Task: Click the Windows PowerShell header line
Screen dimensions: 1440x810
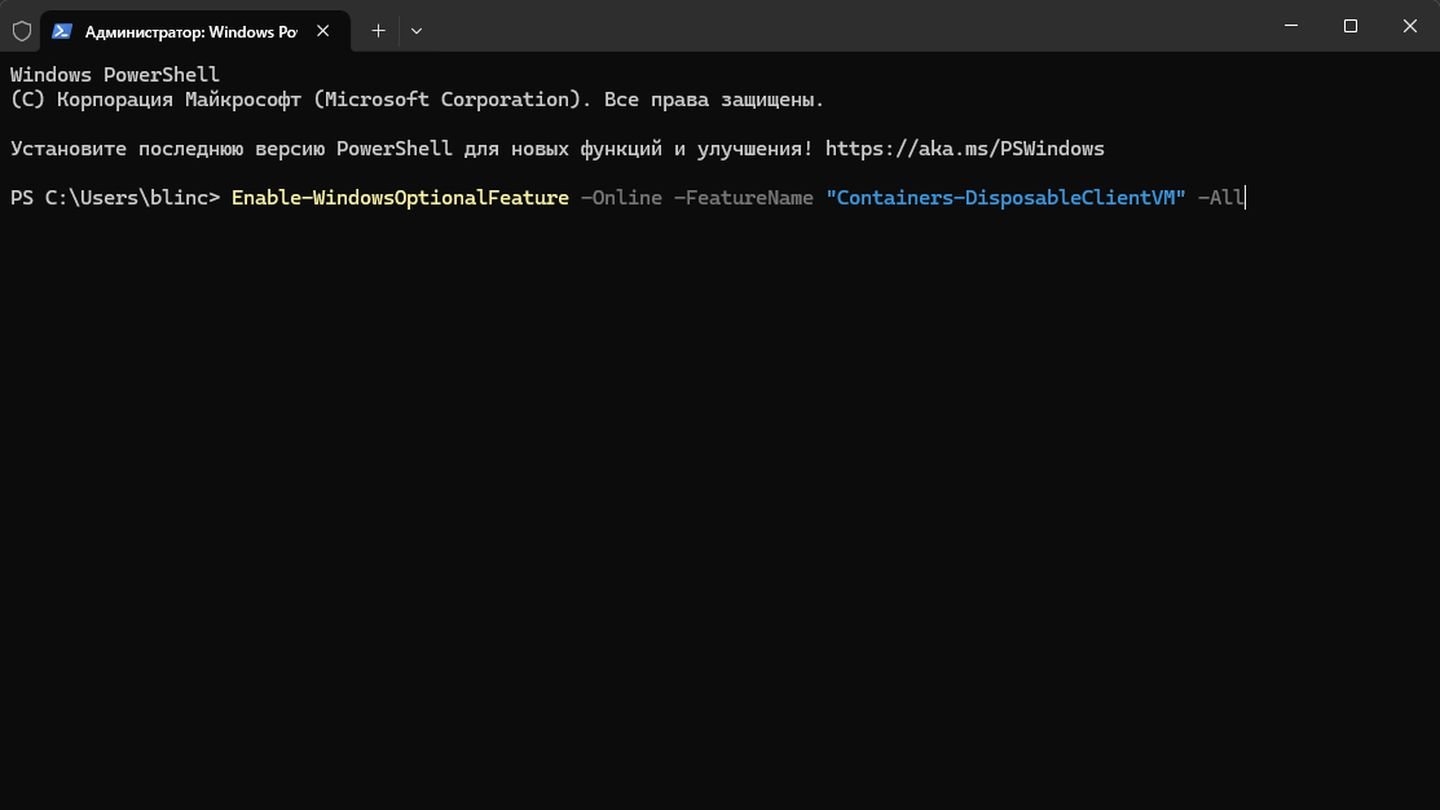Action: pos(115,75)
